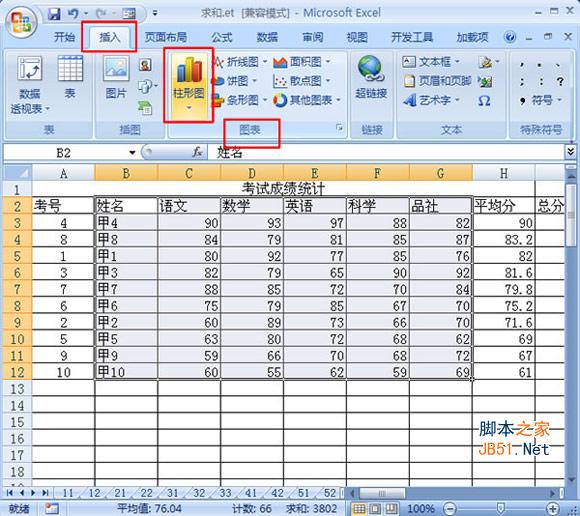Switch to sheet tab 12
The image size is (580, 516).
95,493
